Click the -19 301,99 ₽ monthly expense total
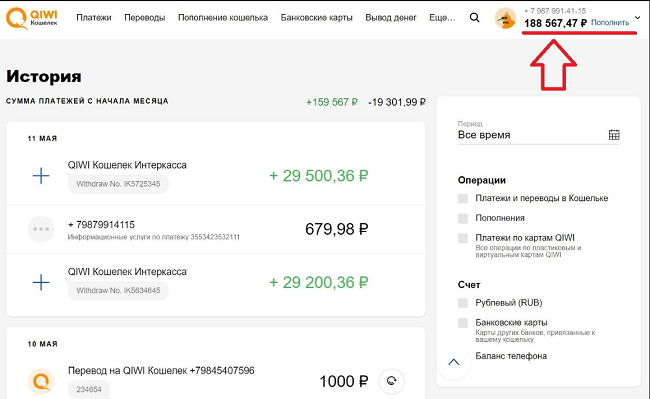This screenshot has height=399, width=650. (397, 102)
